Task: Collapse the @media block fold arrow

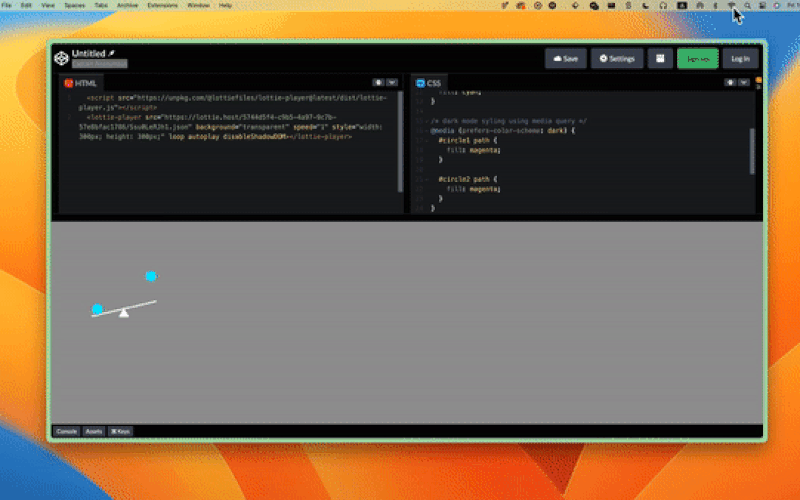Action: click(427, 131)
